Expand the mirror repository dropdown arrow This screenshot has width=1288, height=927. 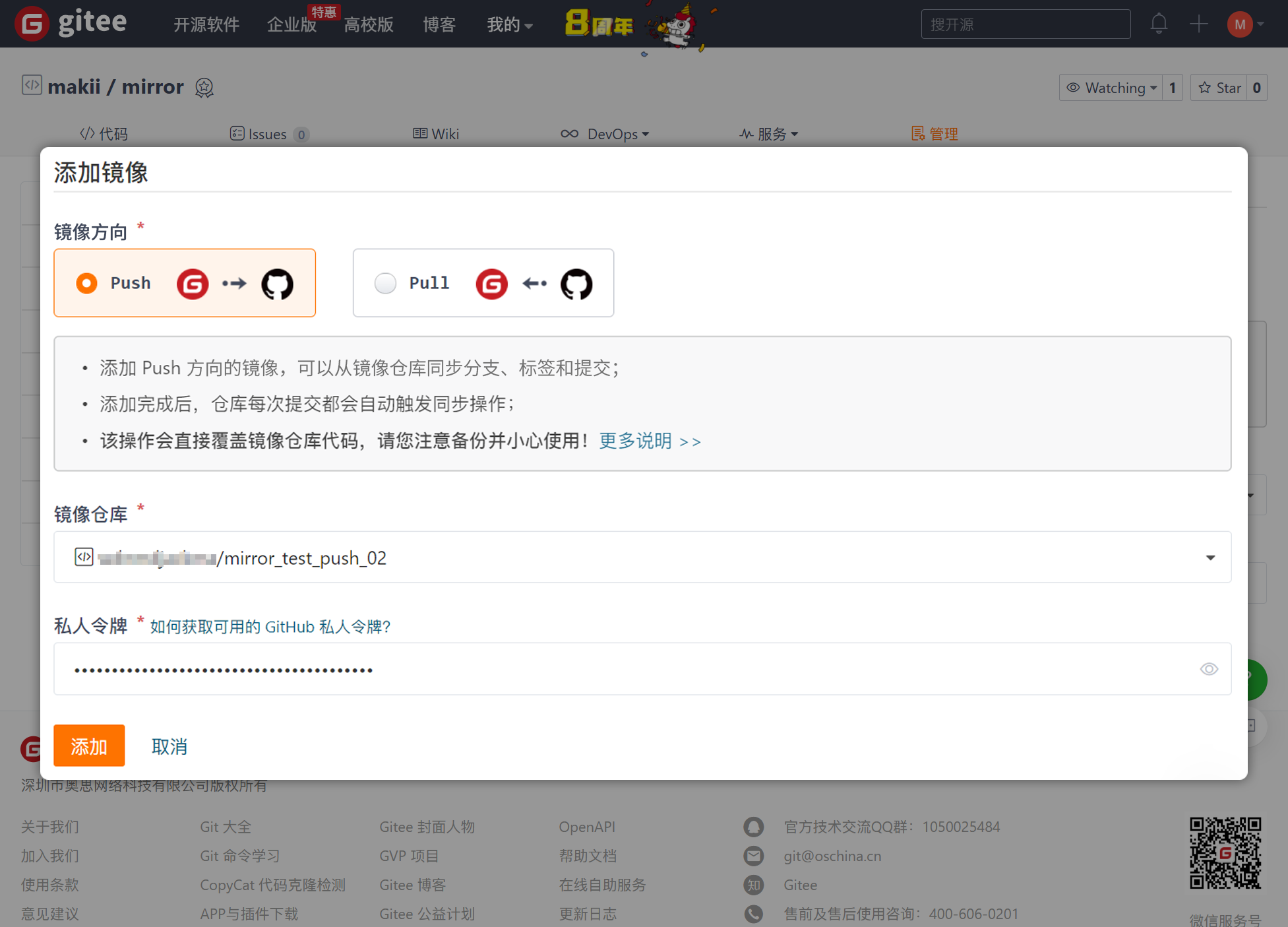[1210, 558]
